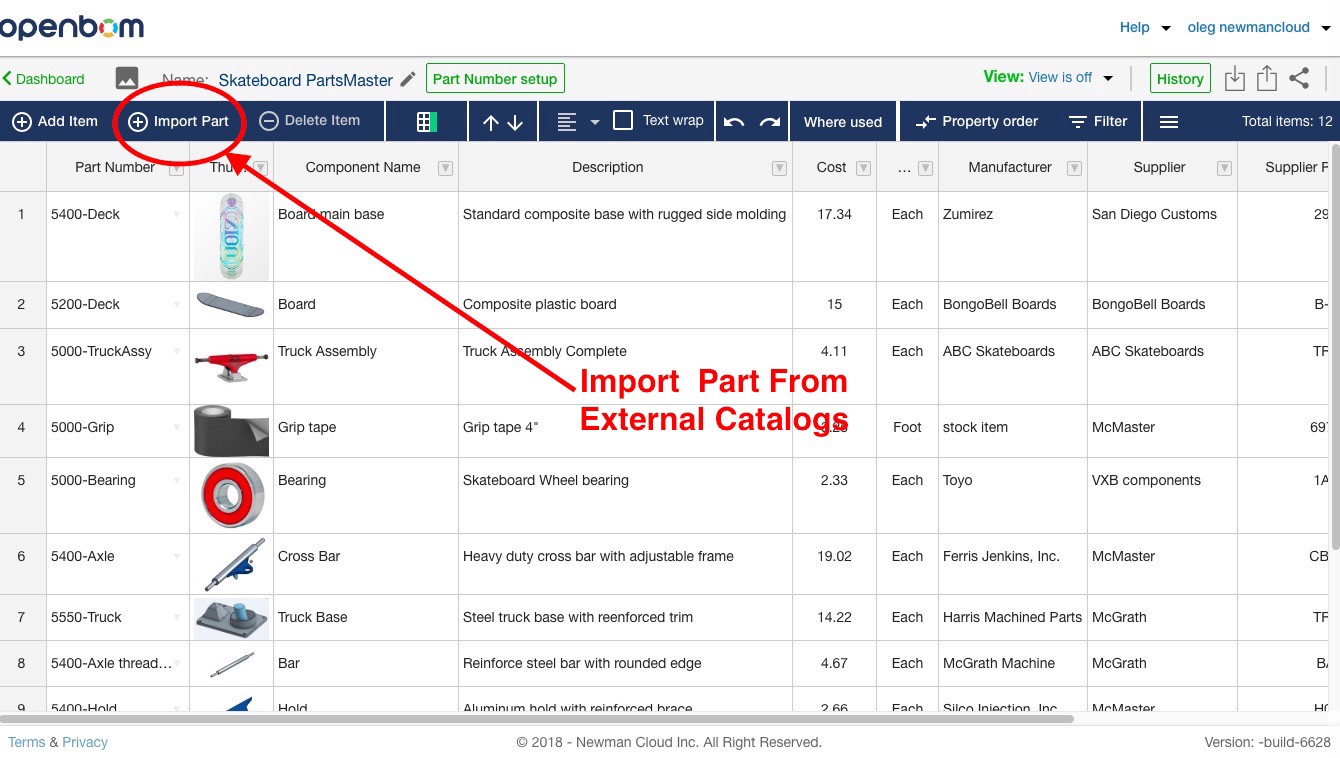1340x758 pixels.
Task: Open Supplier column filter dropdown
Action: (x=1224, y=168)
